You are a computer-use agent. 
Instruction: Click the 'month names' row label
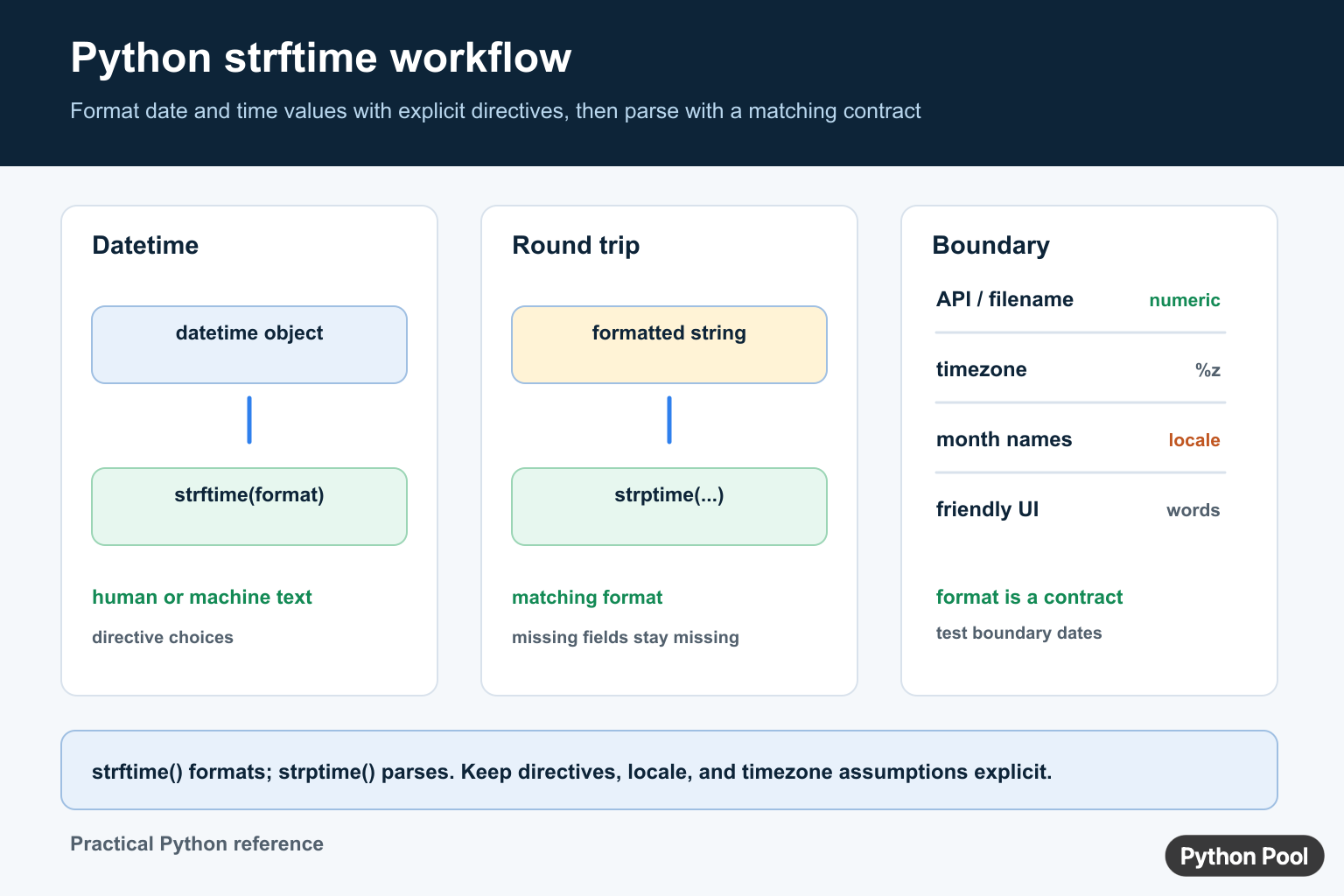(1004, 439)
